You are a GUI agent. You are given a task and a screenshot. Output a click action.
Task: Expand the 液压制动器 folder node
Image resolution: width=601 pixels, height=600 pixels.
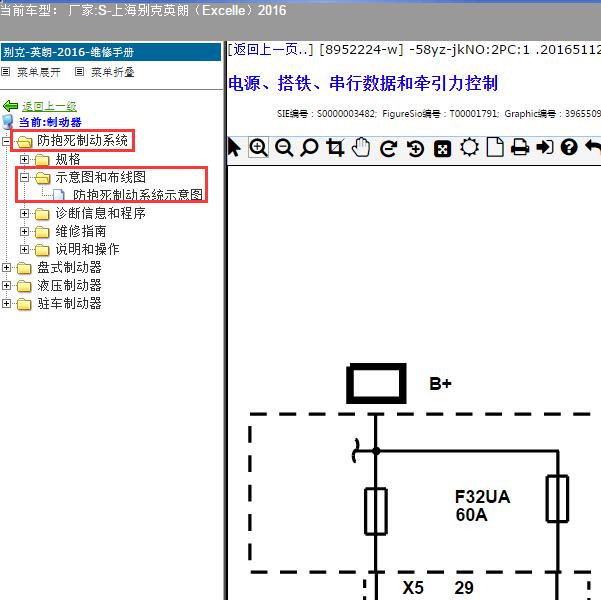[x=6, y=285]
